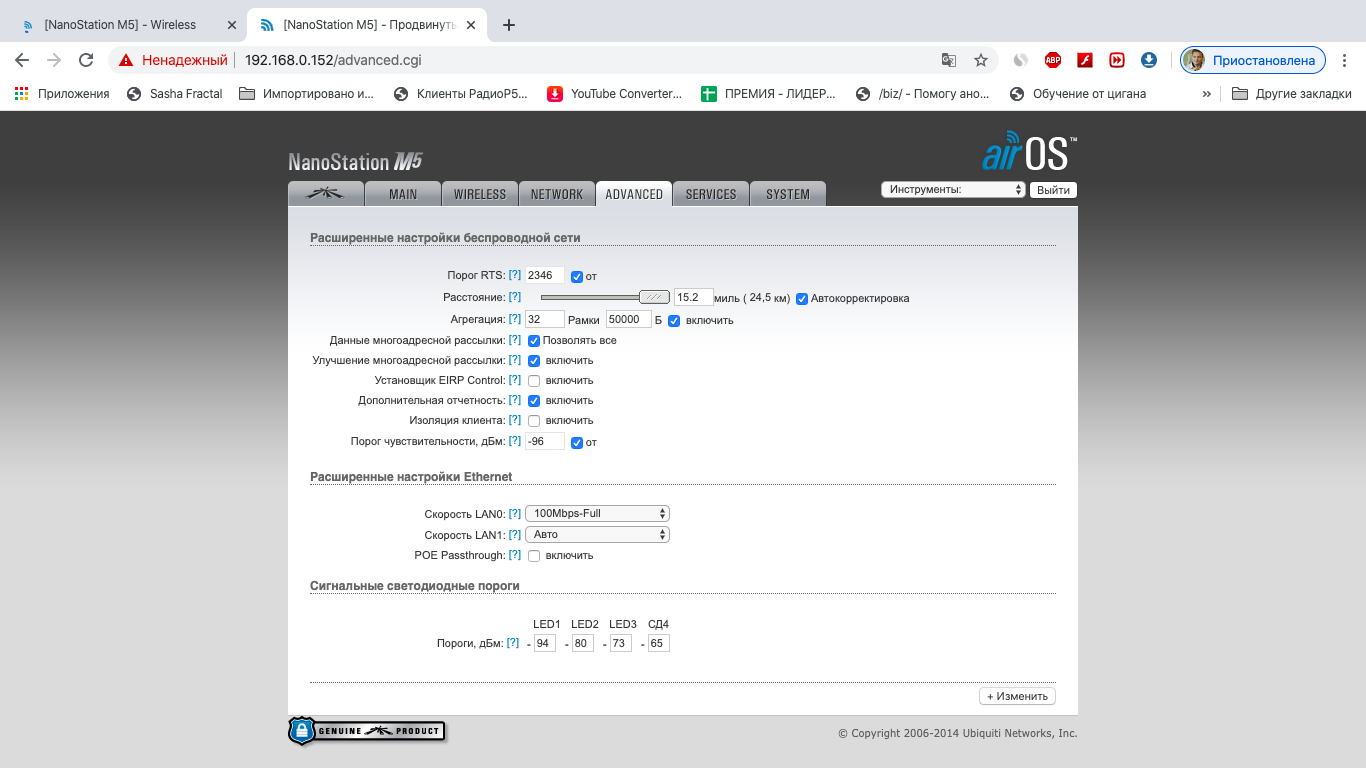Click the Агрегация frames field with 32

(545, 319)
